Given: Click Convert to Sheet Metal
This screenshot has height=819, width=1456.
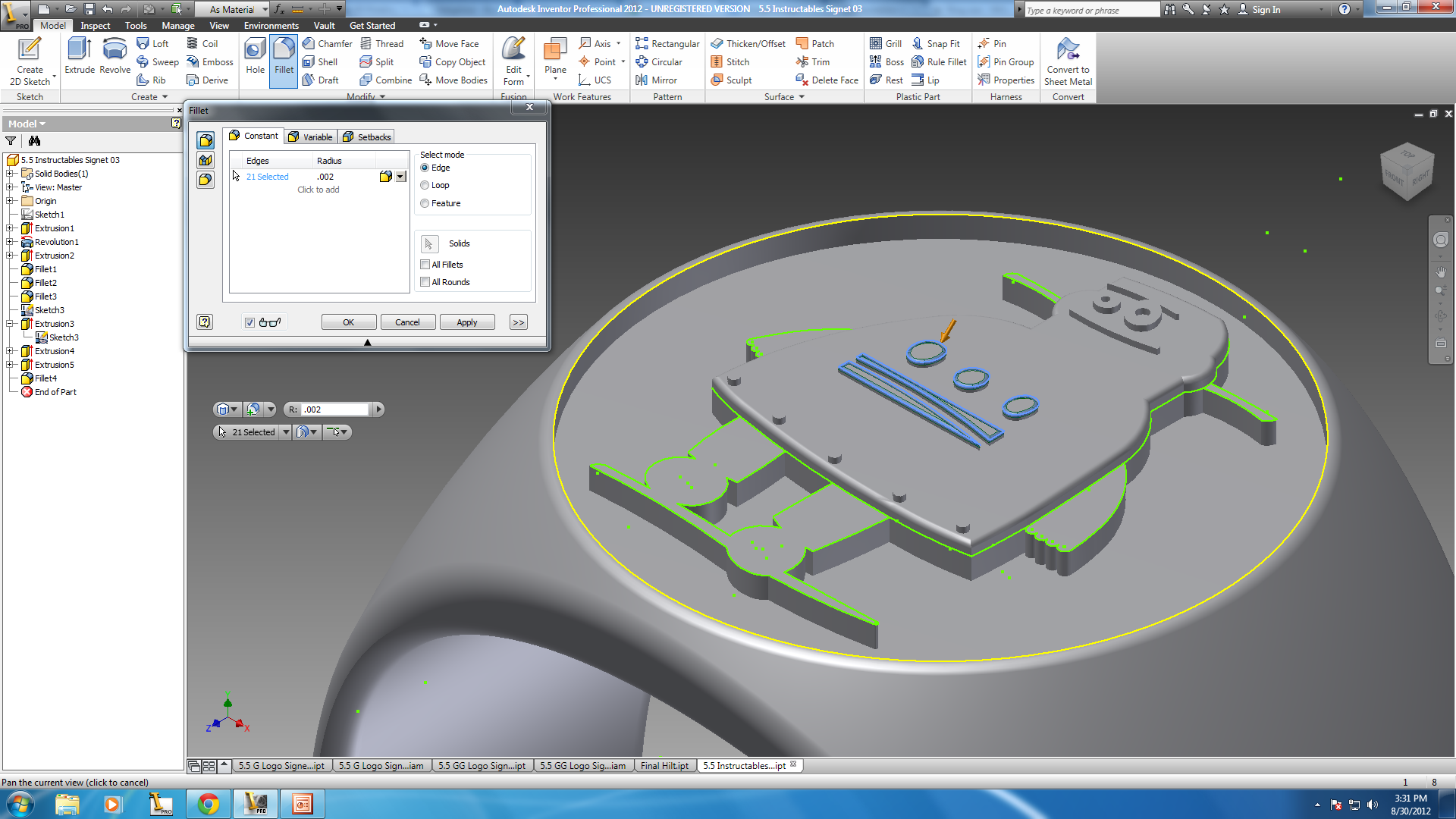Looking at the screenshot, I should pyautogui.click(x=1068, y=61).
